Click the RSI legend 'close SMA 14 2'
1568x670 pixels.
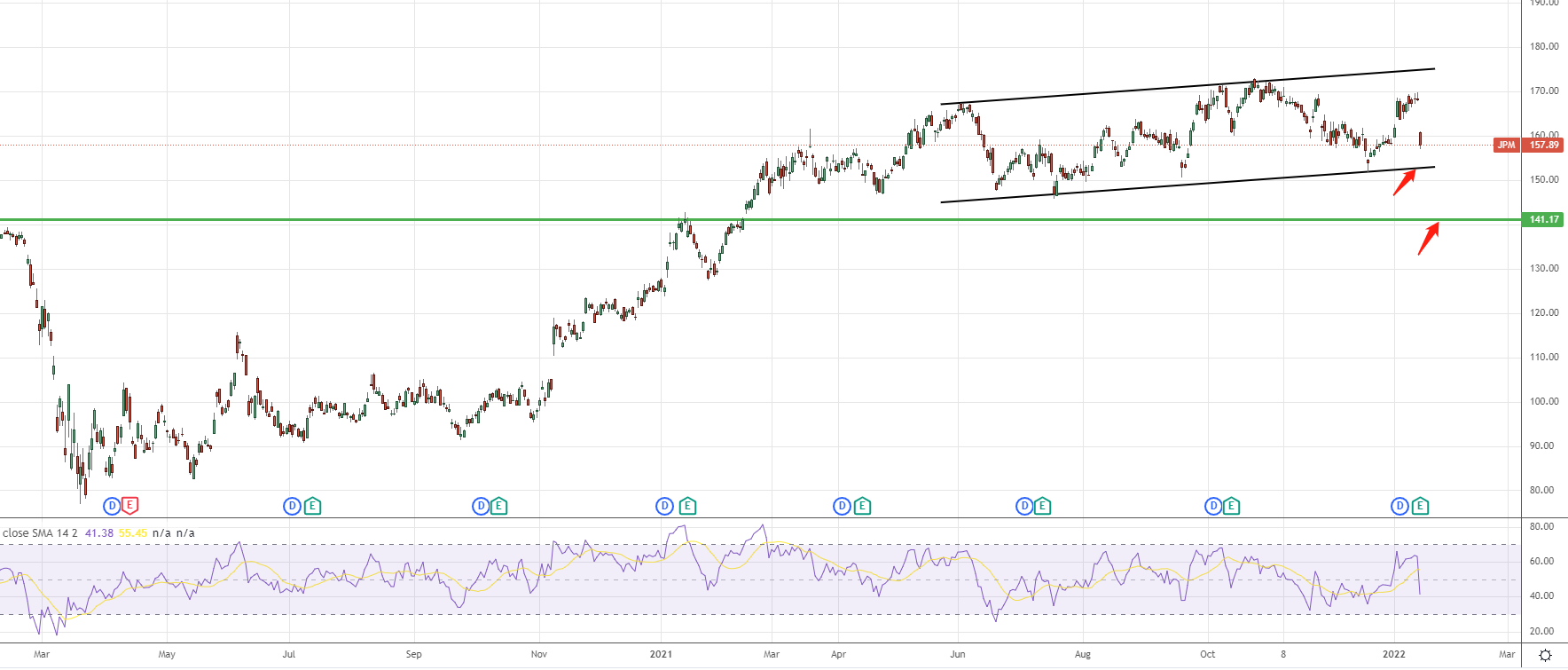pos(40,533)
